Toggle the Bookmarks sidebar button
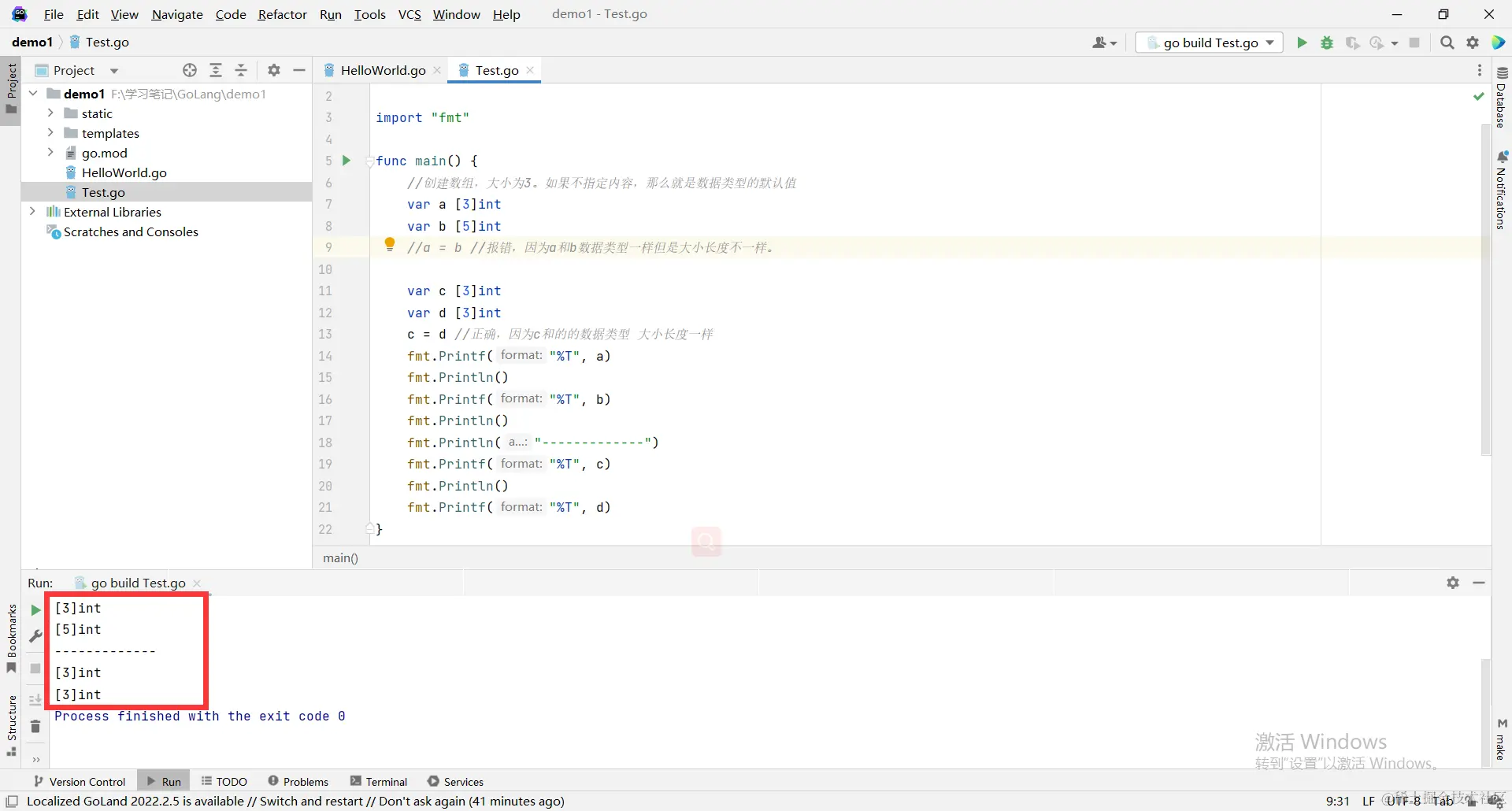The image size is (1512, 811). click(x=11, y=638)
